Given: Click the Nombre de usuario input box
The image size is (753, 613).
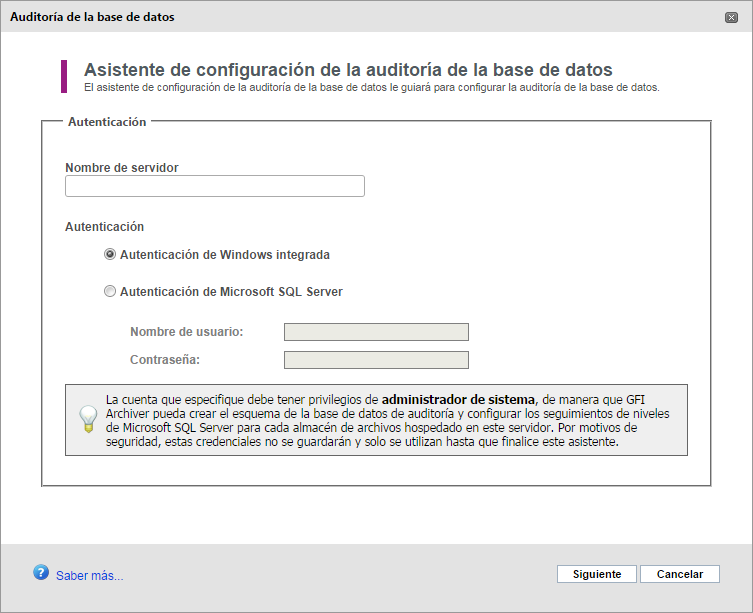Looking at the screenshot, I should pos(376,332).
